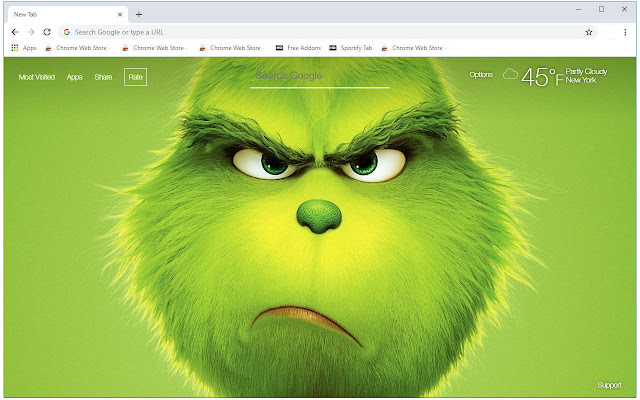The height and width of the screenshot is (400, 640).
Task: Click the address bar URL field
Action: [x=328, y=32]
